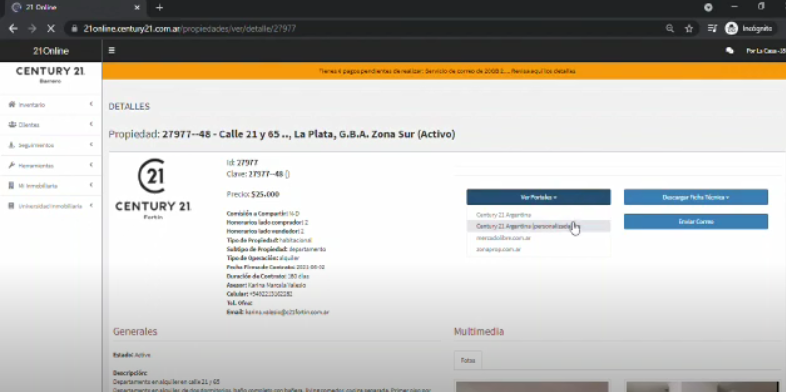The width and height of the screenshot is (786, 392).
Task: Open the Por La Casa user menu
Action: coord(765,51)
